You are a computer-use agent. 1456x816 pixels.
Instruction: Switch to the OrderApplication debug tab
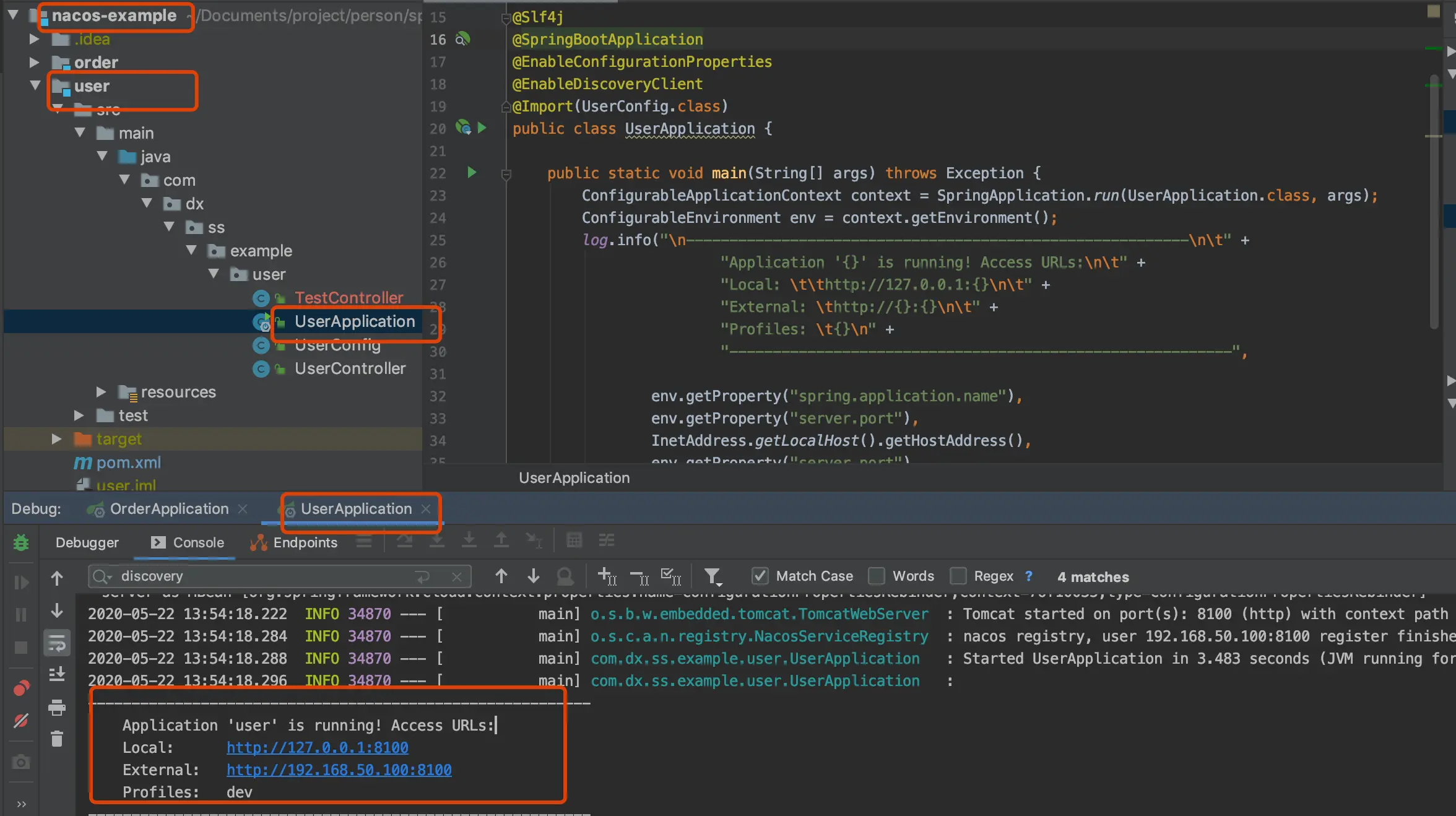click(x=168, y=509)
